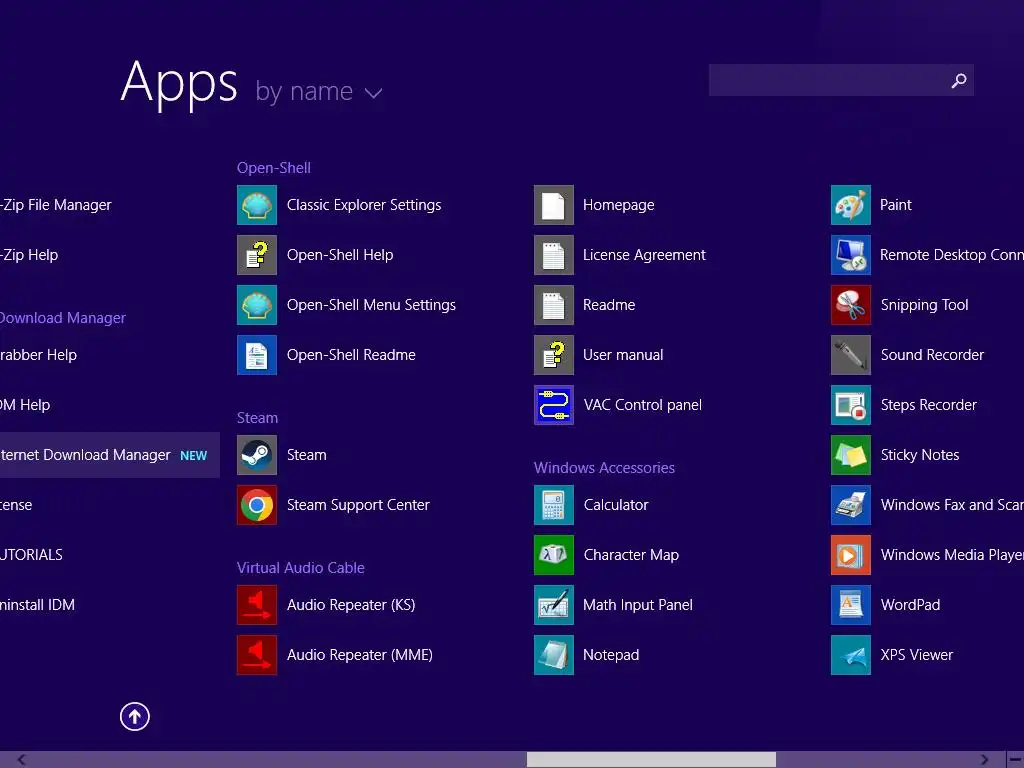1024x768 pixels.
Task: Open the Notepad icon
Action: tap(554, 655)
